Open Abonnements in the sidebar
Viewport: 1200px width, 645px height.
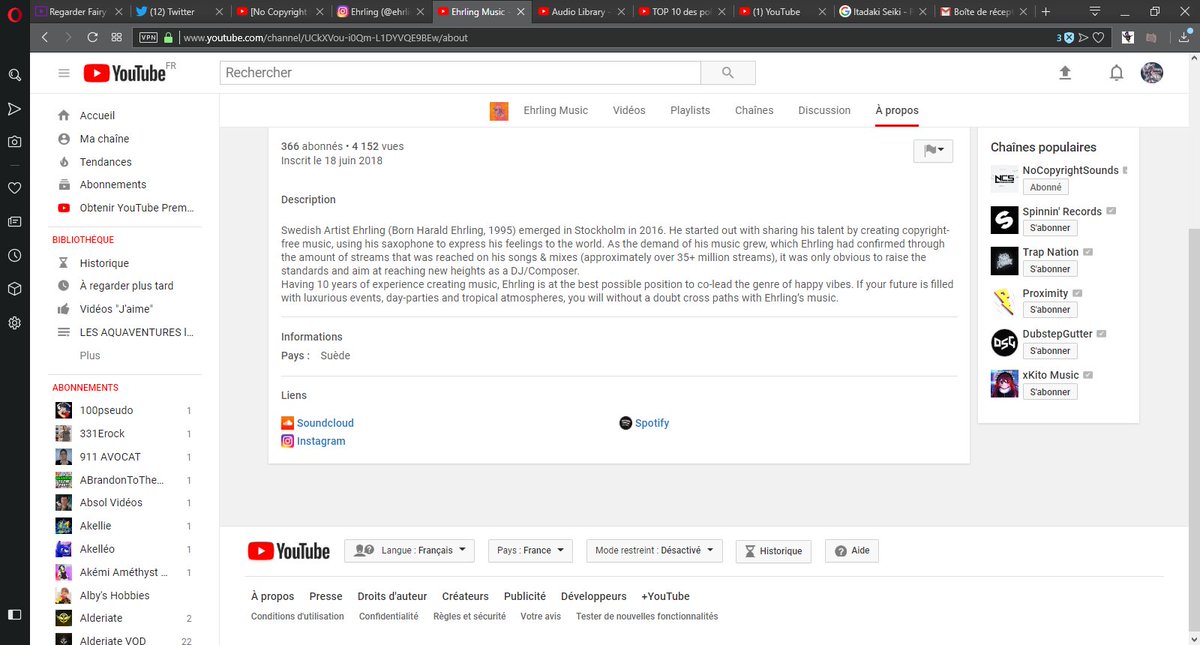coord(115,185)
